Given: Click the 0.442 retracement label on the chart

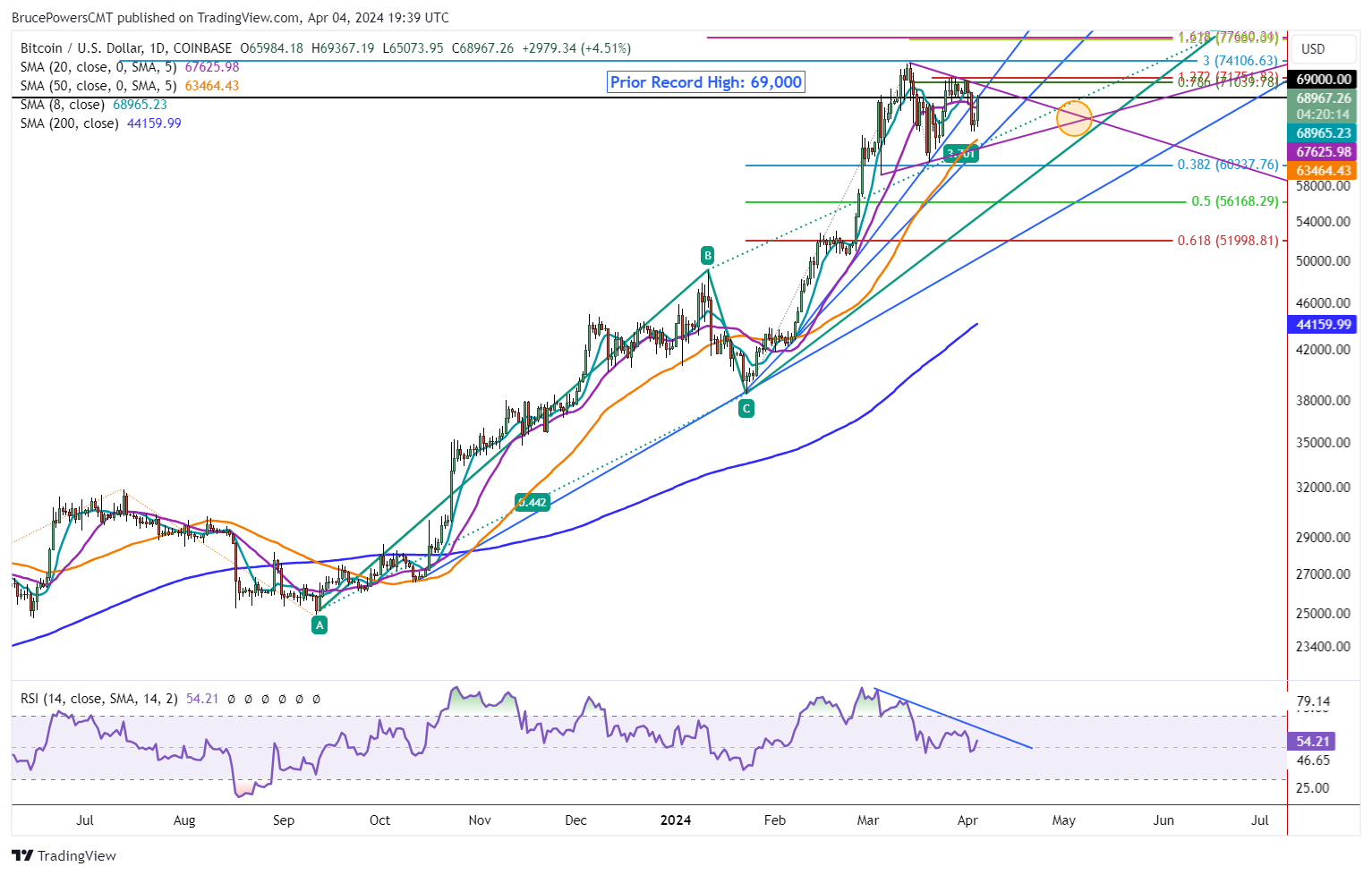Looking at the screenshot, I should click(532, 502).
